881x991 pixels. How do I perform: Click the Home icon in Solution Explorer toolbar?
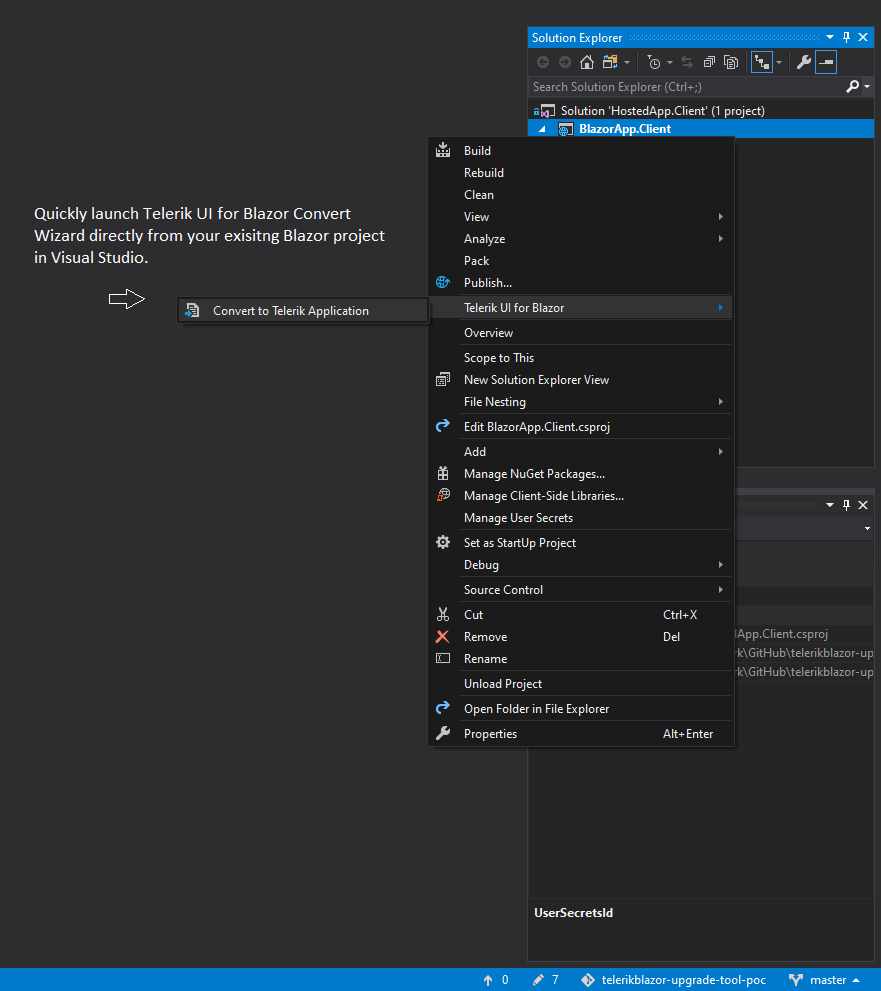coord(586,62)
